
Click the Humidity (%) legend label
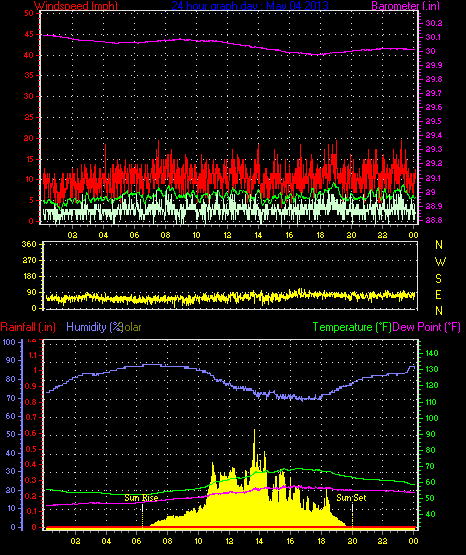(94, 327)
